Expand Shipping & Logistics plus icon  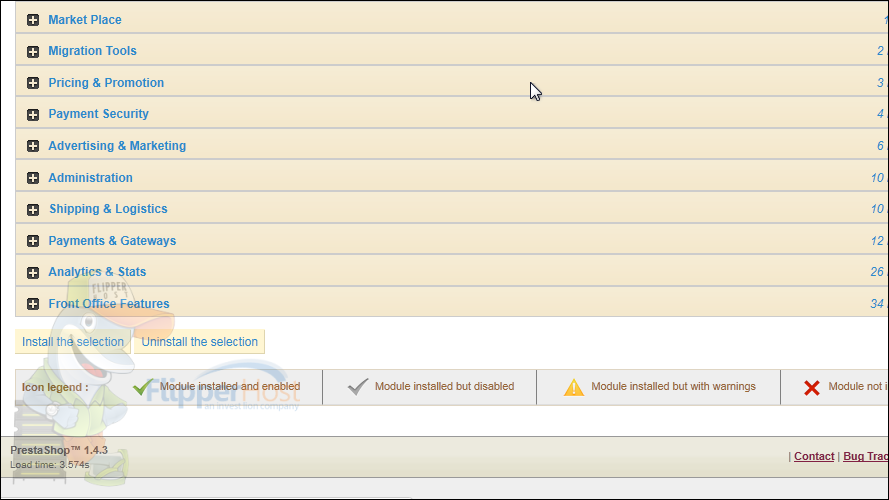[x=33, y=210]
